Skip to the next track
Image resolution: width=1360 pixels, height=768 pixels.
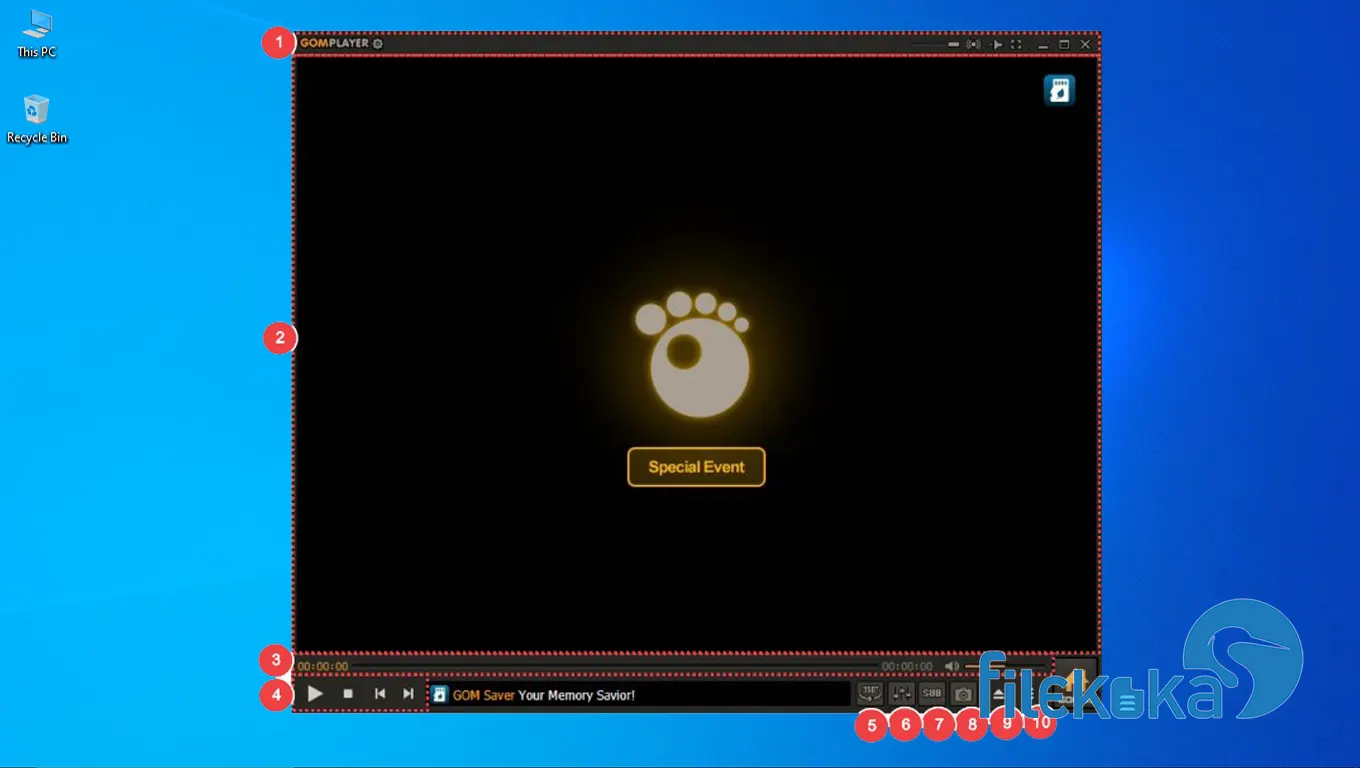(408, 694)
